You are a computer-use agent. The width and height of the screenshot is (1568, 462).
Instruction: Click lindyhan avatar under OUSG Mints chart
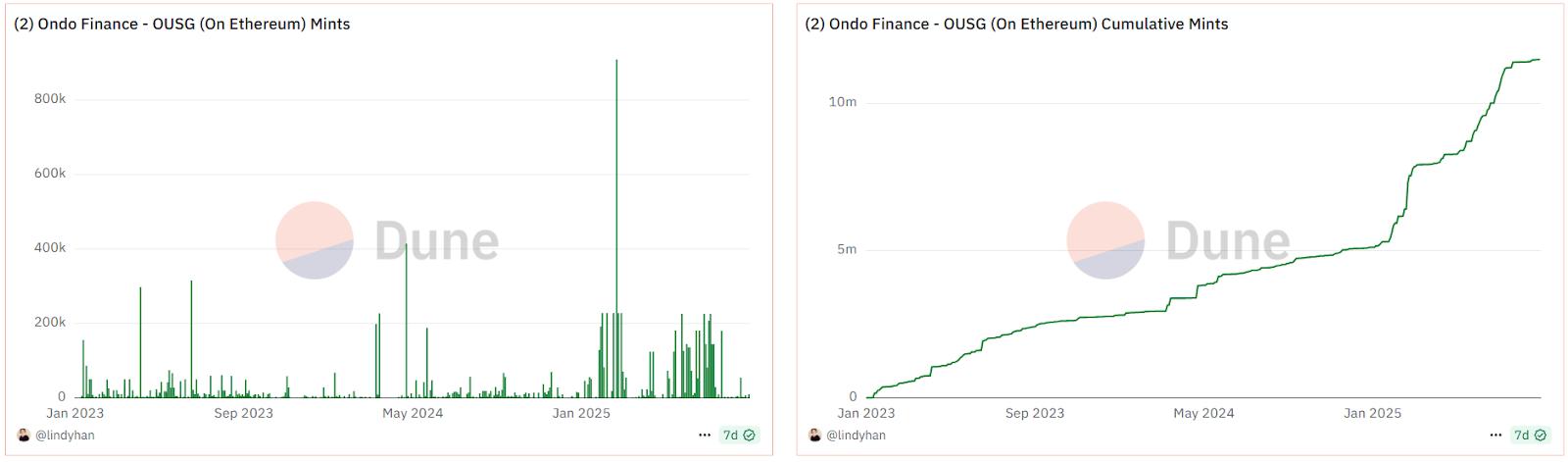click(24, 435)
